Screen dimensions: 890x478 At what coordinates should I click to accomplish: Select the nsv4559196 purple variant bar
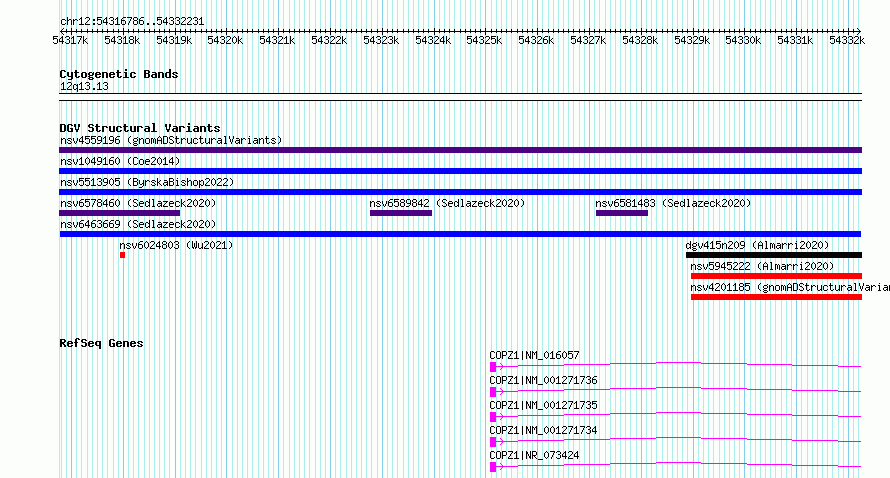pos(460,150)
